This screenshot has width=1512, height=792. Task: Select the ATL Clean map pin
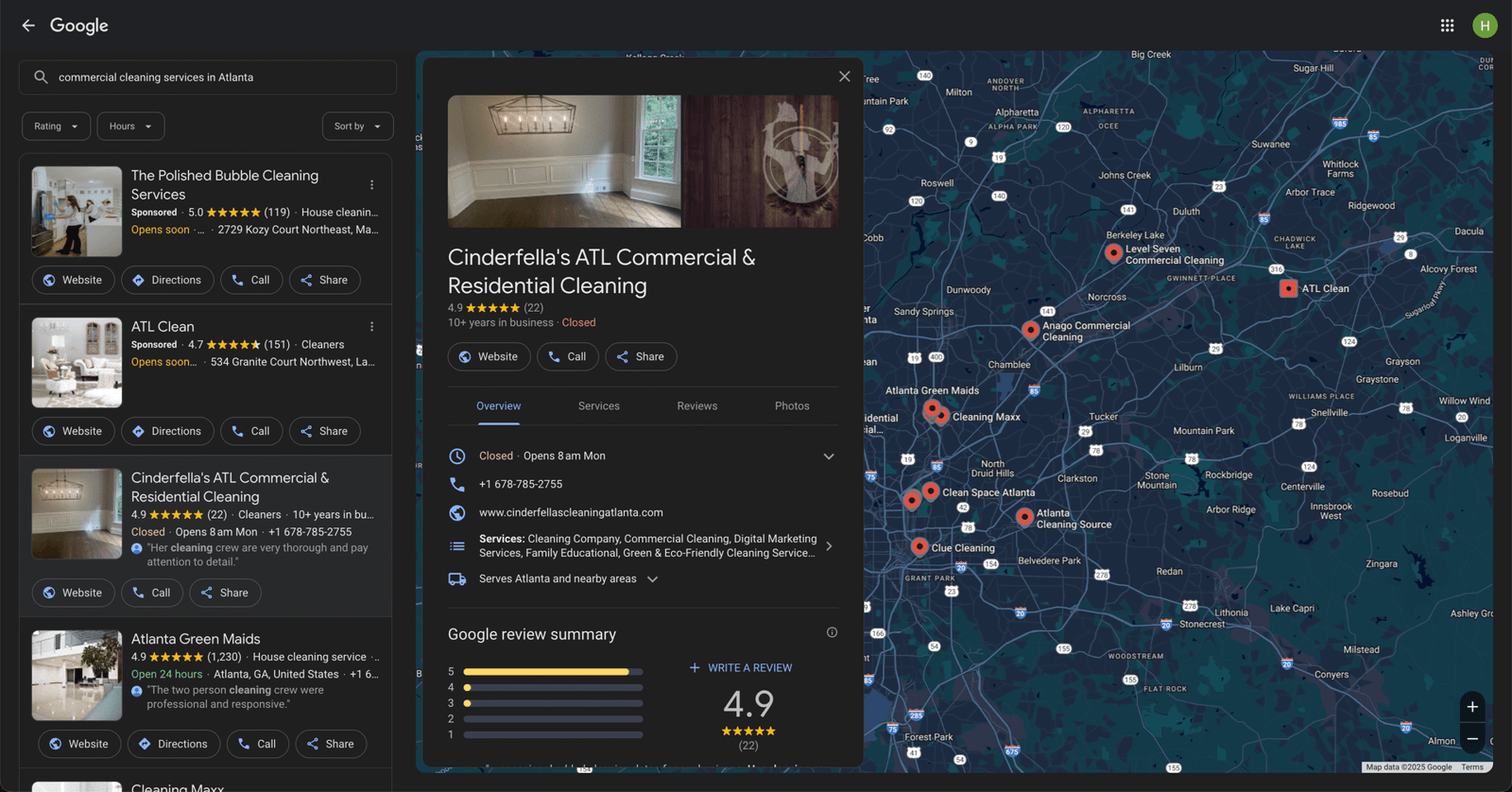point(1288,288)
